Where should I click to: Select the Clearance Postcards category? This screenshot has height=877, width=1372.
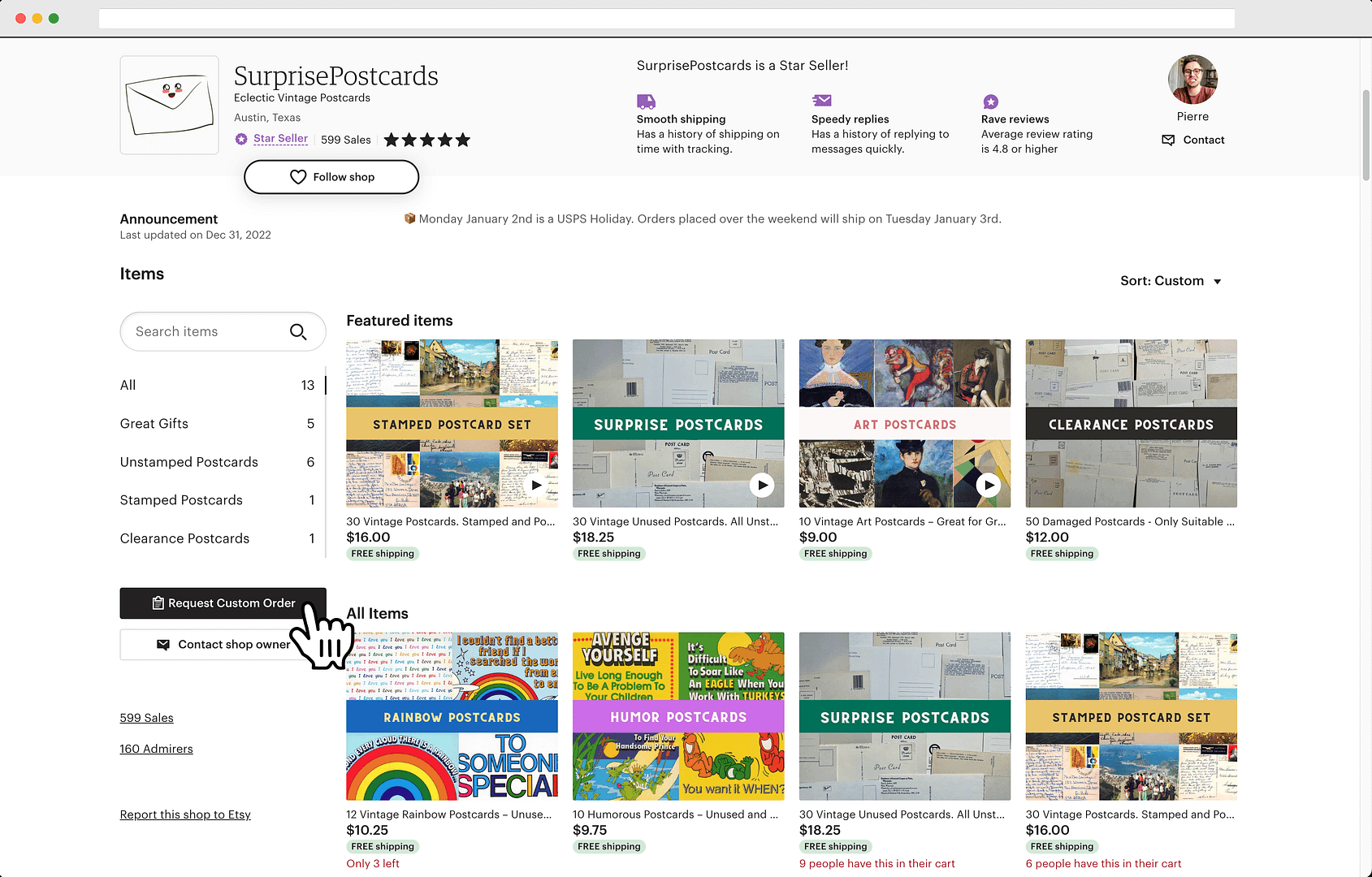coord(218,538)
